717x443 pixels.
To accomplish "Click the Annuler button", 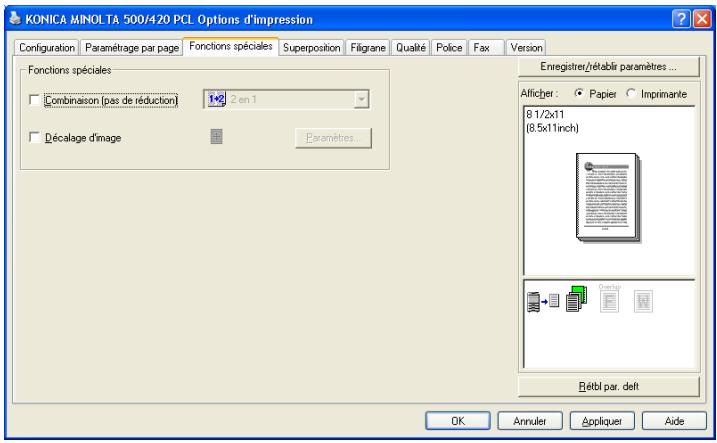I will tap(530, 421).
